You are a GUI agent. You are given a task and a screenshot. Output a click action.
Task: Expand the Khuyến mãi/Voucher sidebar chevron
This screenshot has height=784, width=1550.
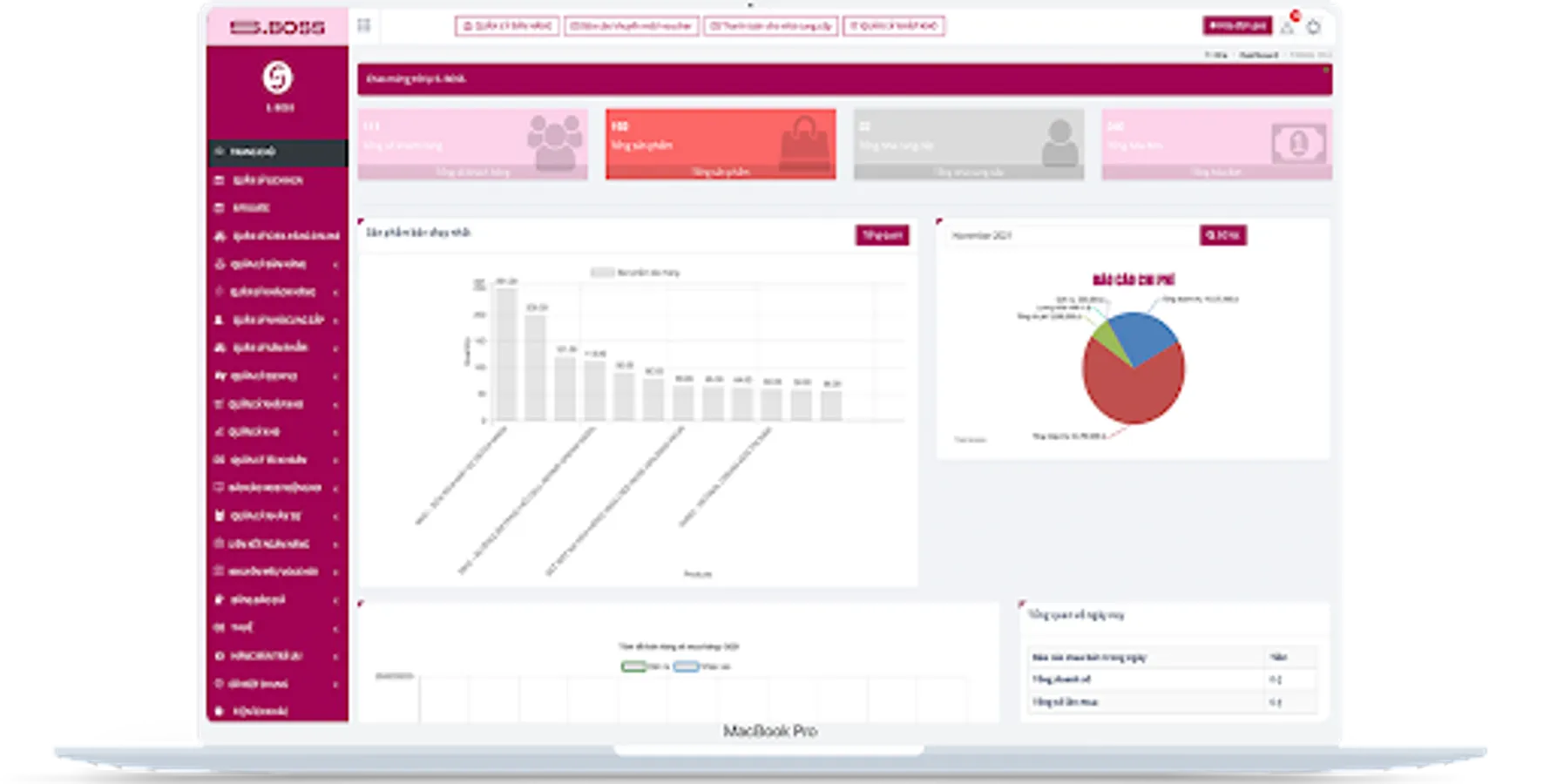335,571
